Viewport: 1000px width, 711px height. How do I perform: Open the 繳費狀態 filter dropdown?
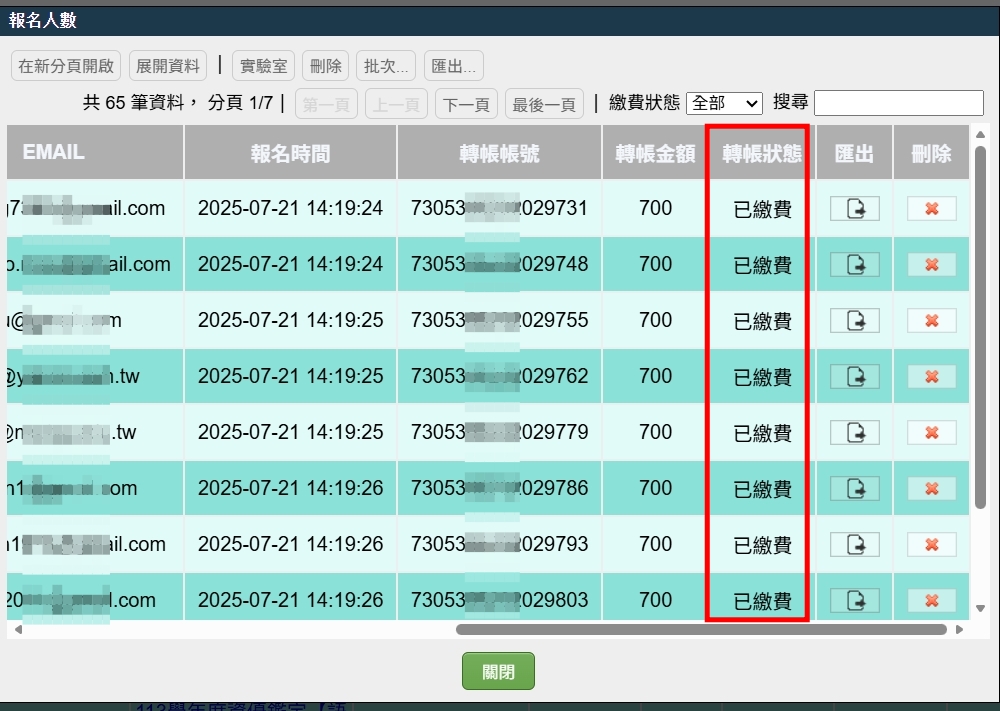pos(725,103)
